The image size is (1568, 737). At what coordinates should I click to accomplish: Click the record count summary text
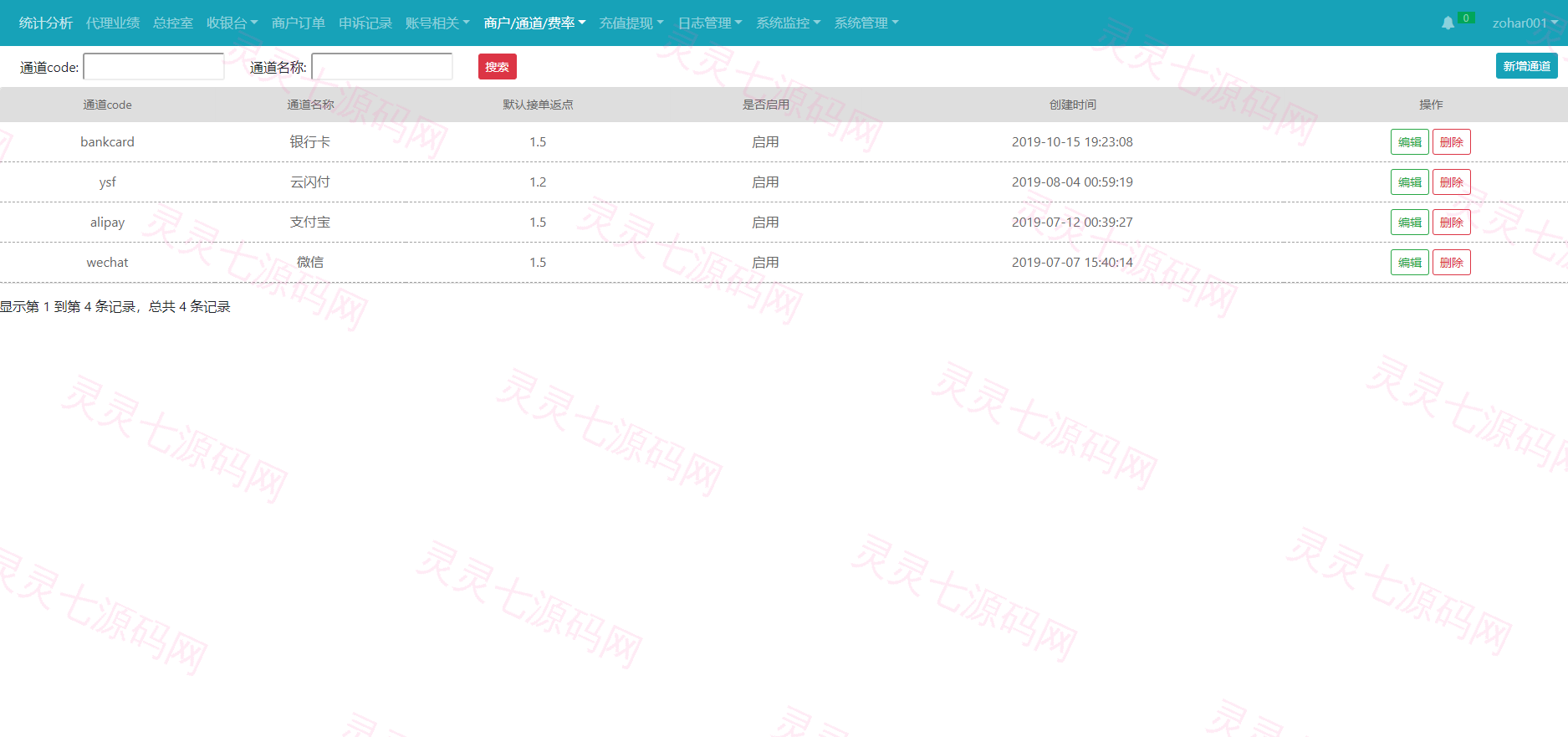coord(115,307)
